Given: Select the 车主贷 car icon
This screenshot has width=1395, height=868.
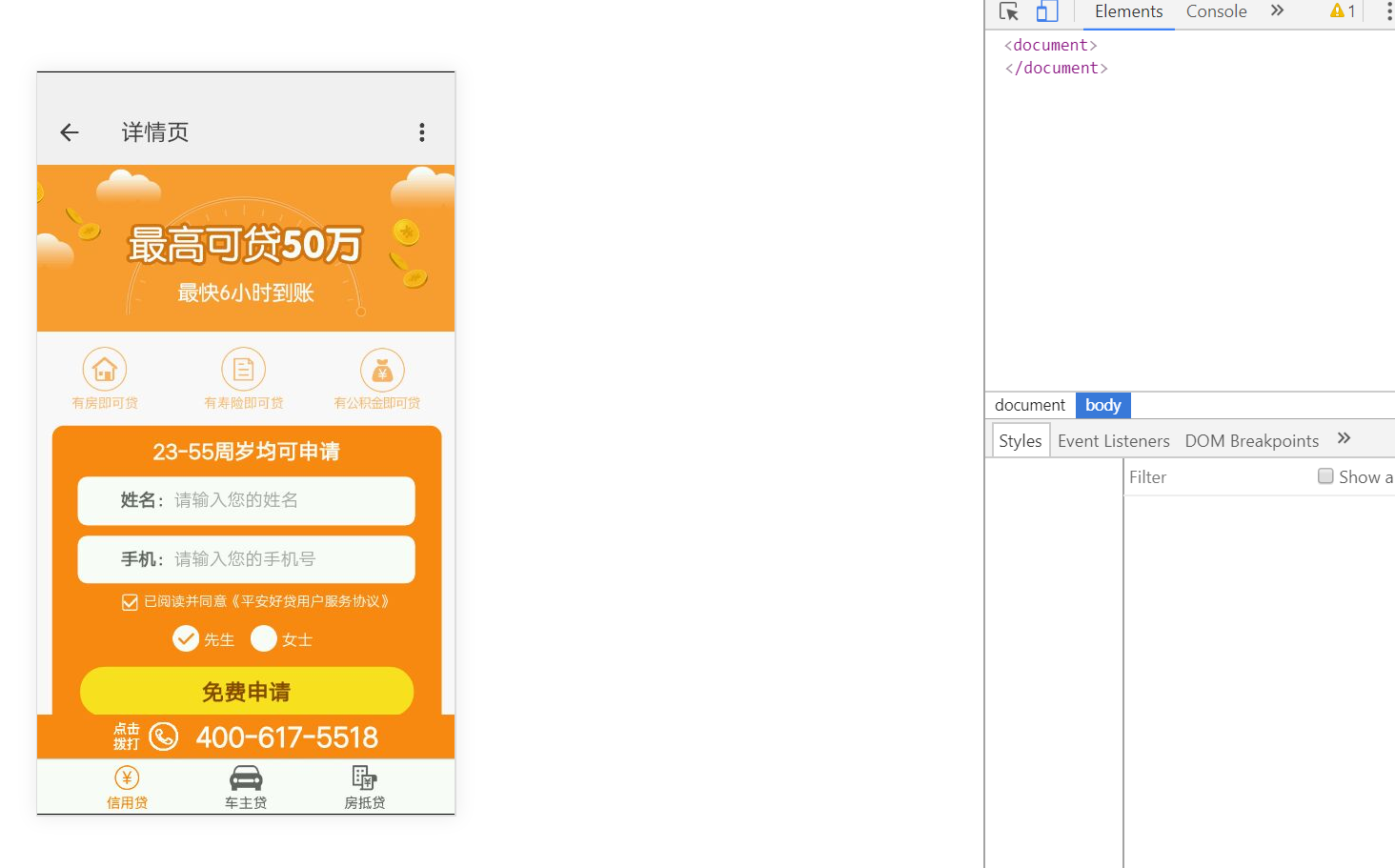Looking at the screenshot, I should [245, 777].
